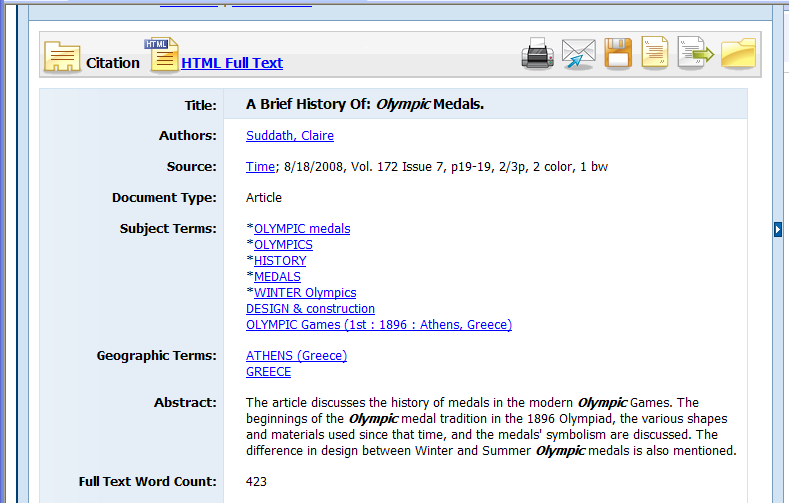Click the Abstract field label

click(185, 403)
